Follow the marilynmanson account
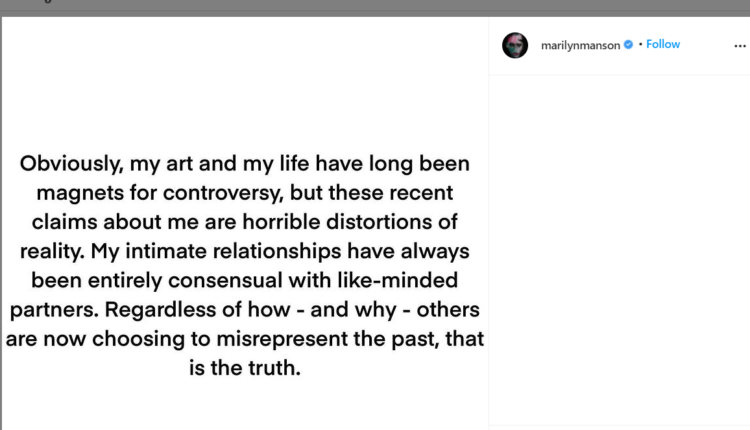 [663, 44]
